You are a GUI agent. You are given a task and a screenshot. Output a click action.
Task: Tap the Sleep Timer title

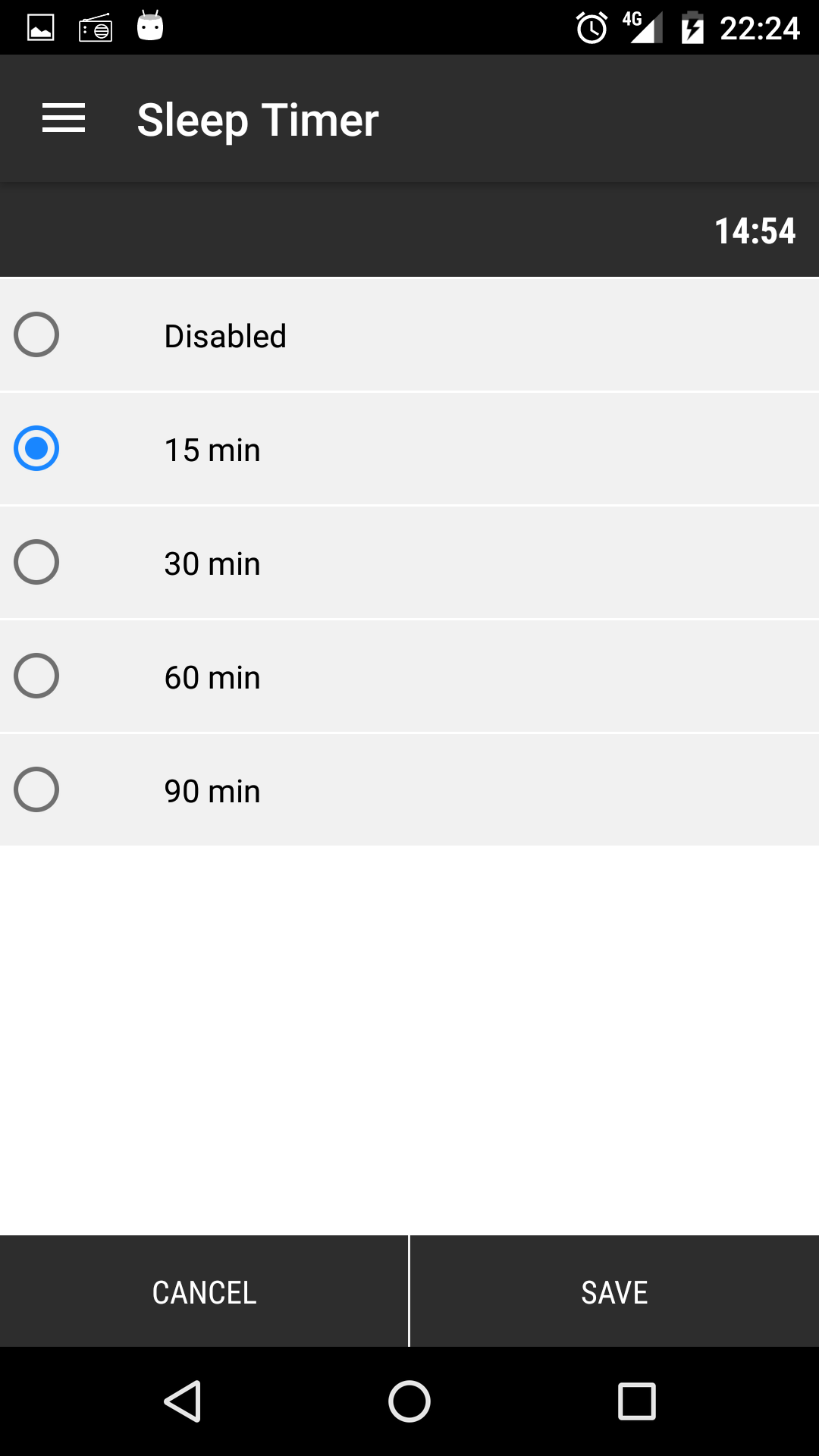(258, 120)
